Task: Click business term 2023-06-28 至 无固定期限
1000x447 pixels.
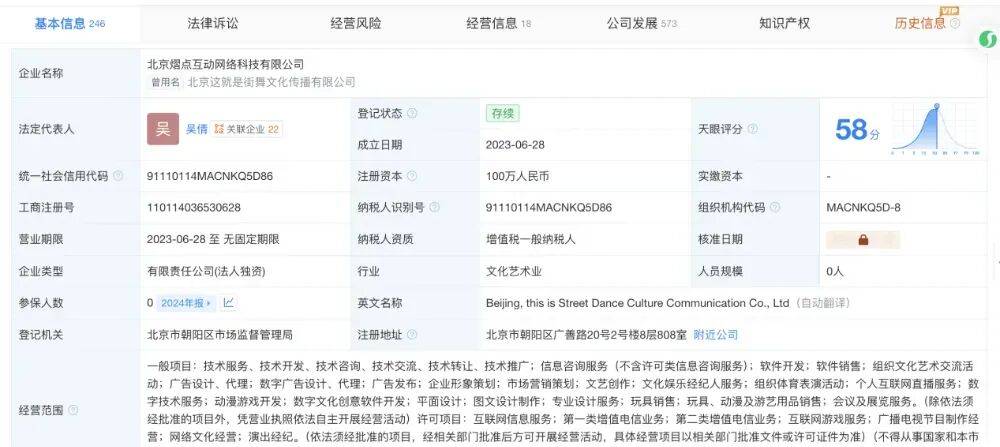Action: coord(213,239)
